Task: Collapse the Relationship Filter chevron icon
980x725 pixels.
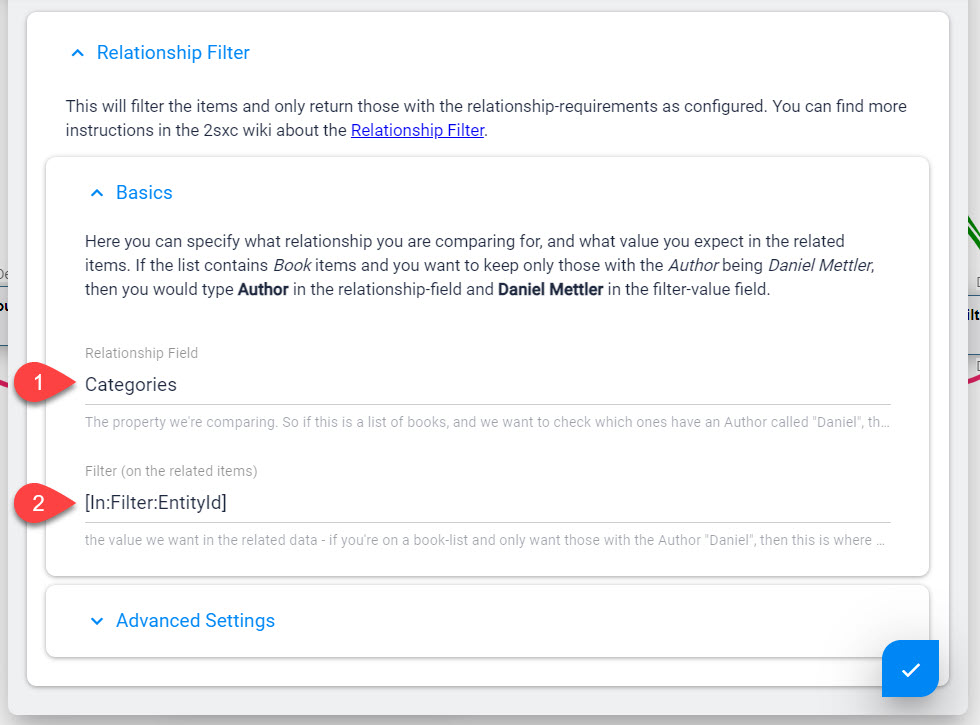Action: point(78,53)
